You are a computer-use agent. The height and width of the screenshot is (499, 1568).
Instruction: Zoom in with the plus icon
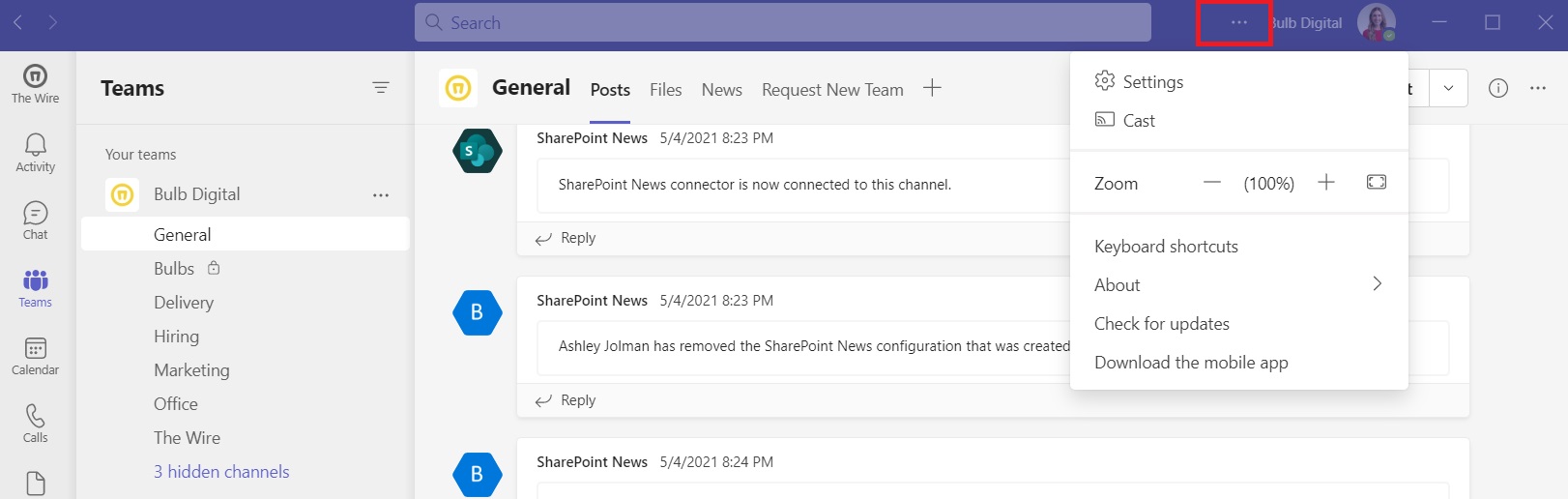(1326, 182)
